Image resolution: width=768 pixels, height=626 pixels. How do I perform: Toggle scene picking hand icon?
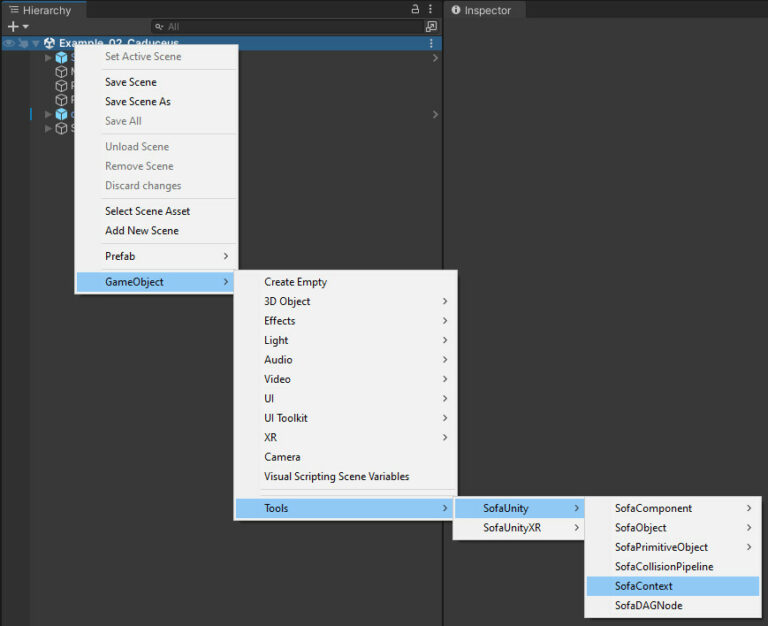tap(23, 44)
